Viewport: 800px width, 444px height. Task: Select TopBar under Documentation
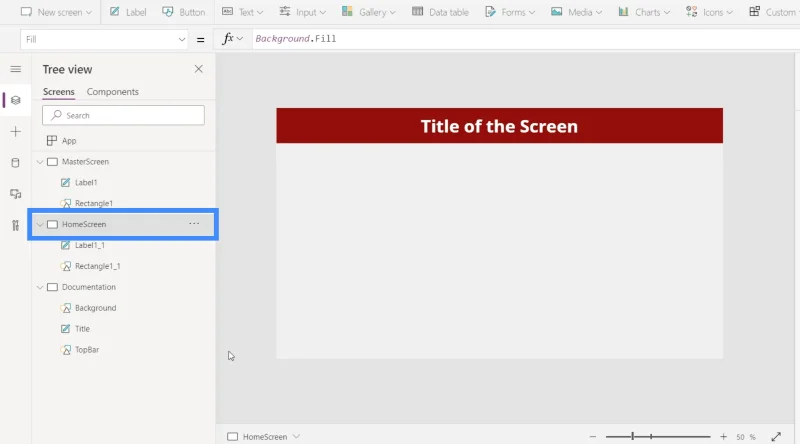(x=87, y=350)
